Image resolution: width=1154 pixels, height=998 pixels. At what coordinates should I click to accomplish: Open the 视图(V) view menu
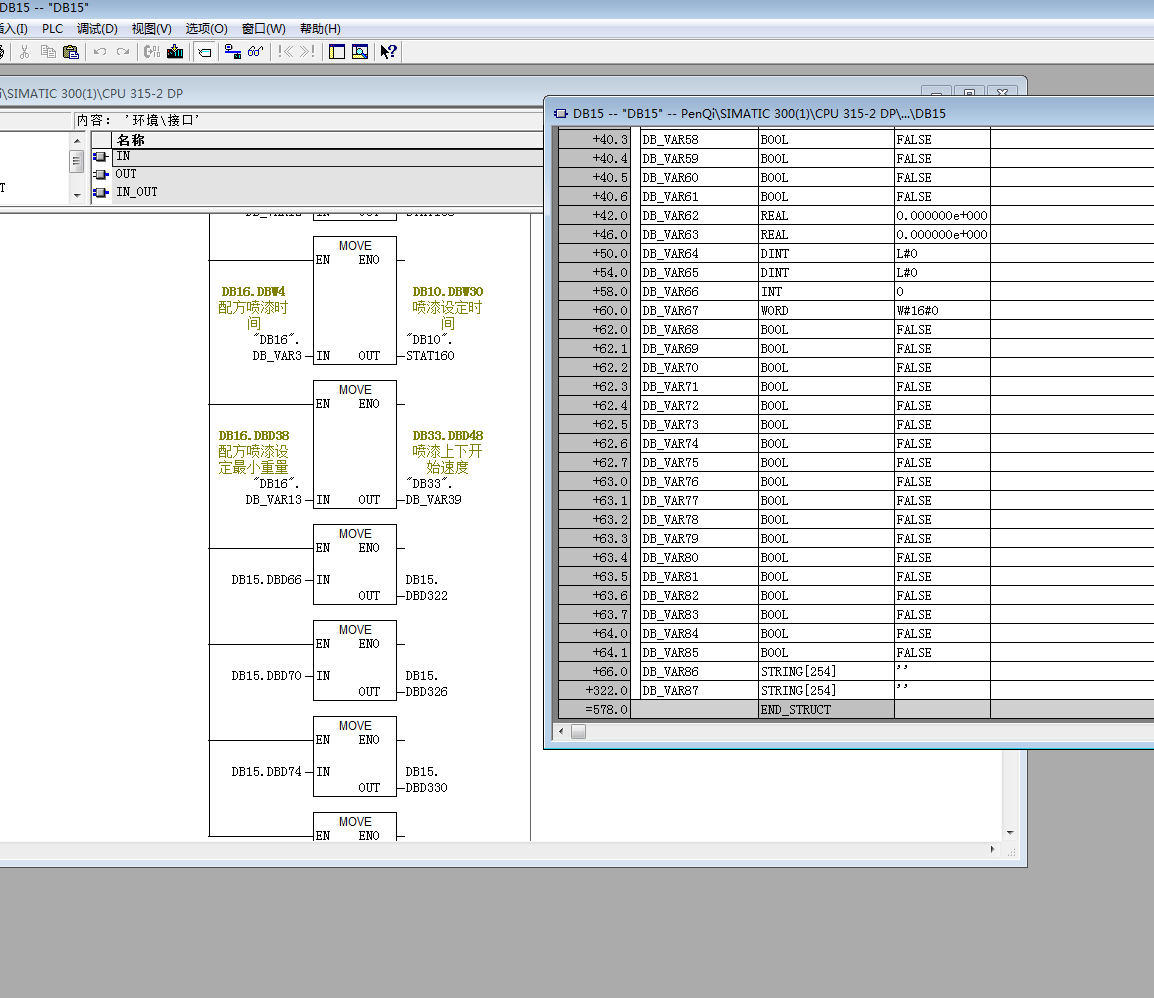(152, 29)
